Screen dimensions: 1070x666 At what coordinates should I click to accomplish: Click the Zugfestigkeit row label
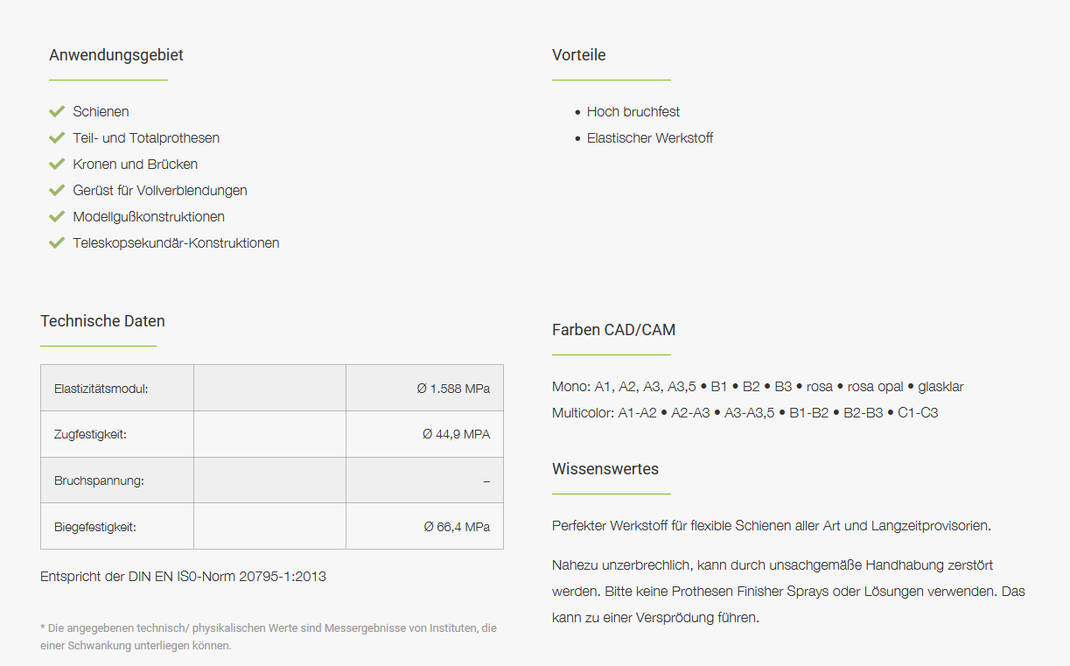(90, 434)
